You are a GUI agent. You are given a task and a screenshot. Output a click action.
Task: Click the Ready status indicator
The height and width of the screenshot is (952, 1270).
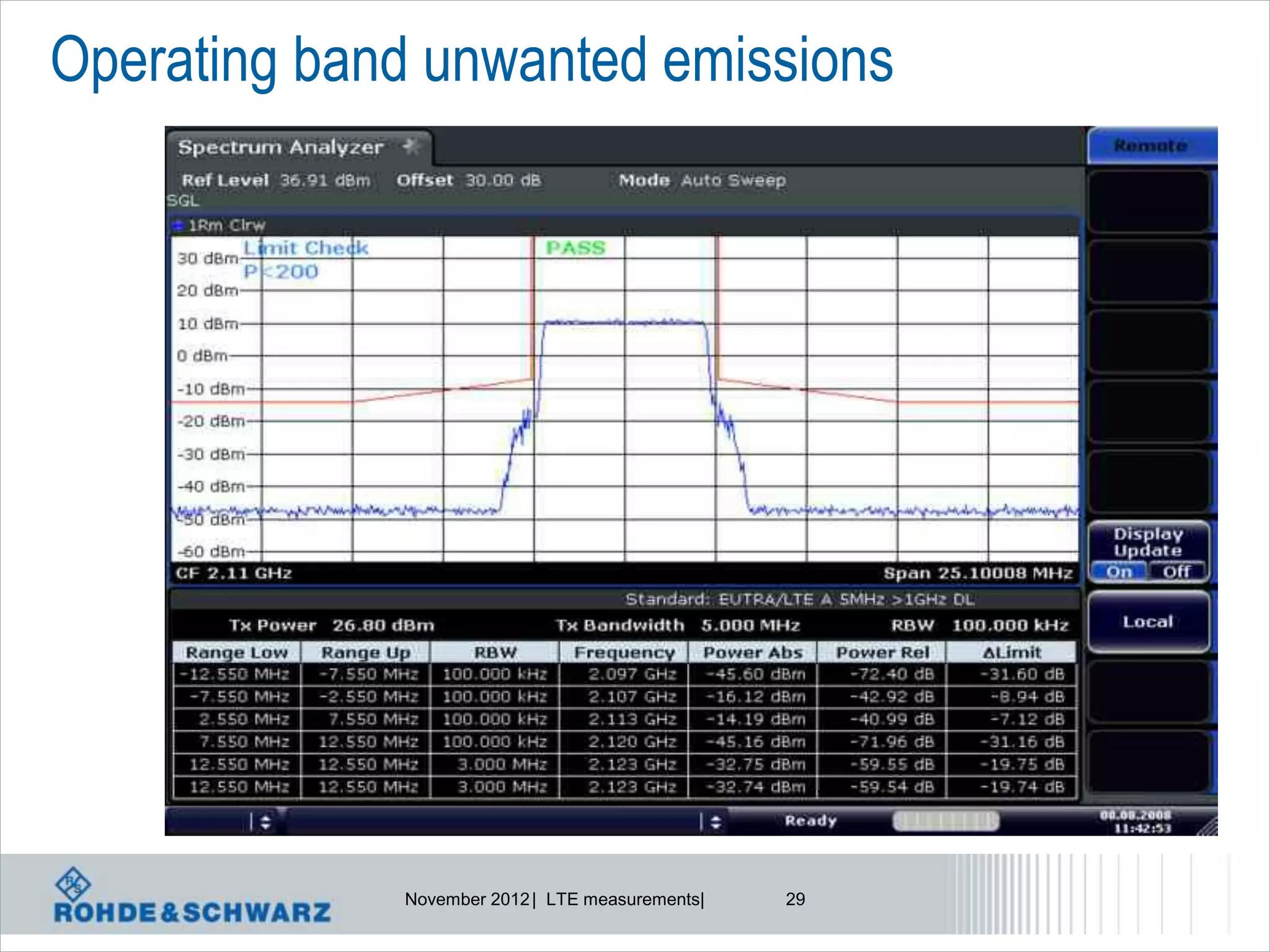tap(810, 821)
